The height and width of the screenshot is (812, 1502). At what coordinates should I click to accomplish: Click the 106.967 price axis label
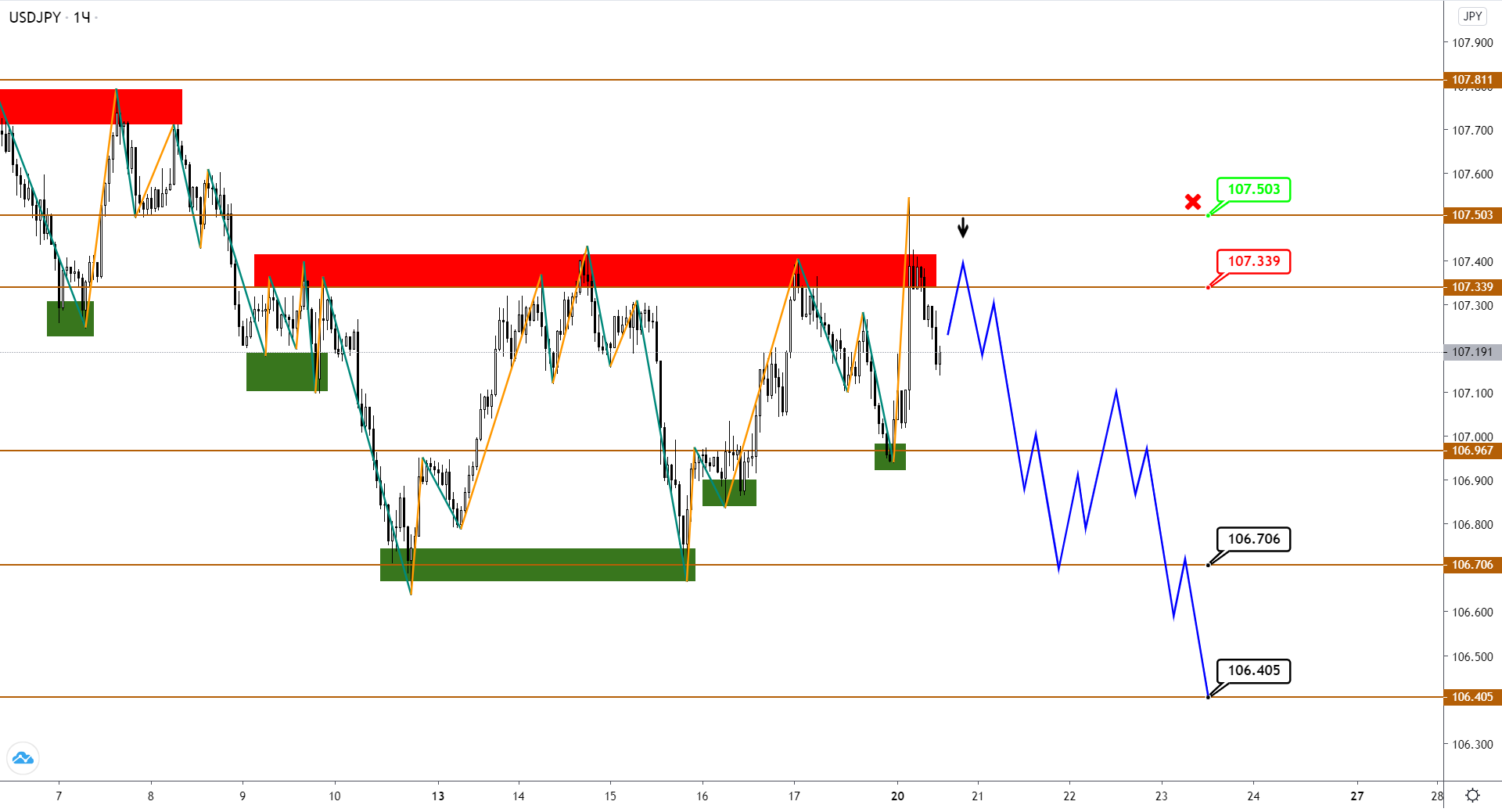1472,451
